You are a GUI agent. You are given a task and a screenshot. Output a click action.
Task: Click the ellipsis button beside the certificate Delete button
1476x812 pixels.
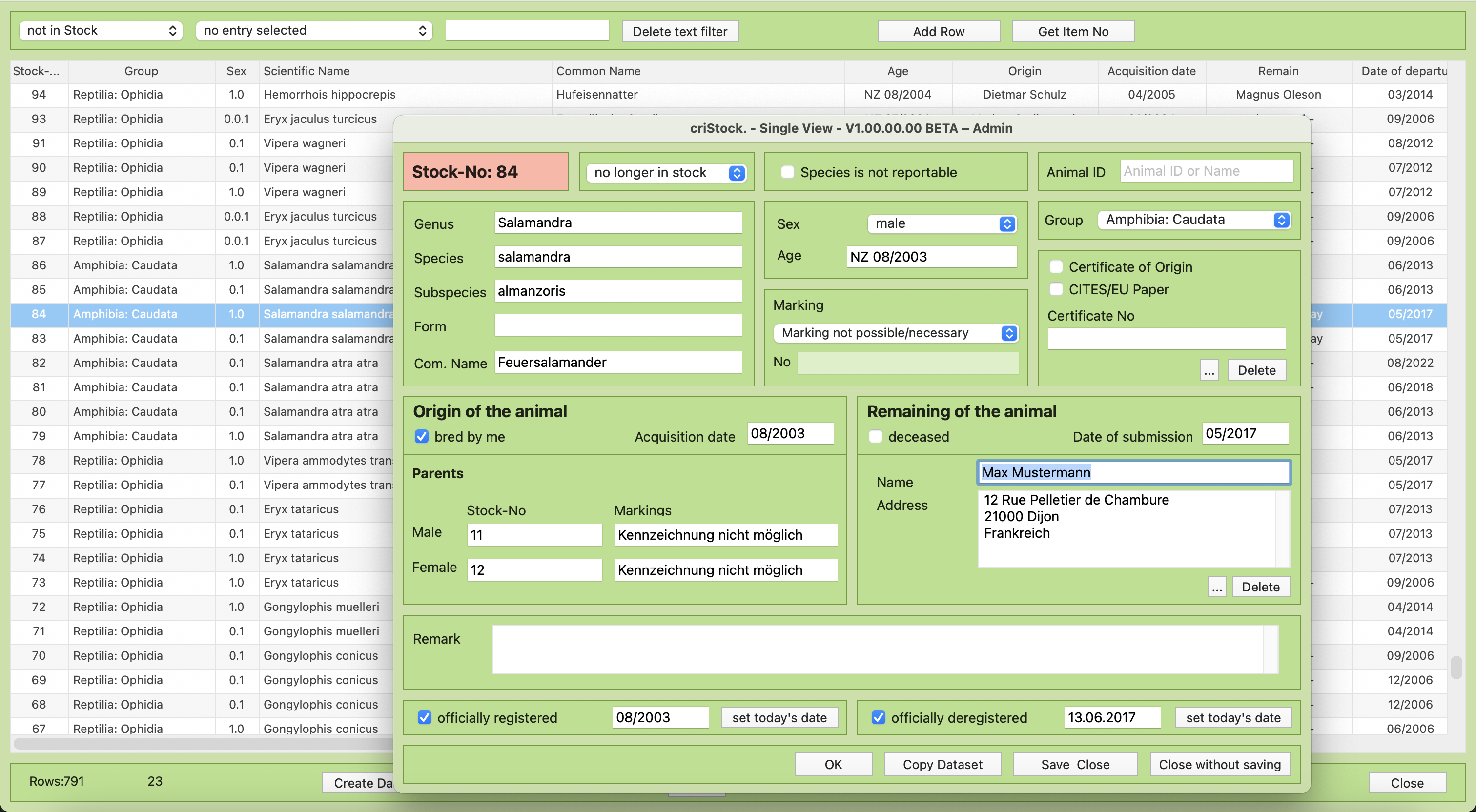tap(1209, 370)
